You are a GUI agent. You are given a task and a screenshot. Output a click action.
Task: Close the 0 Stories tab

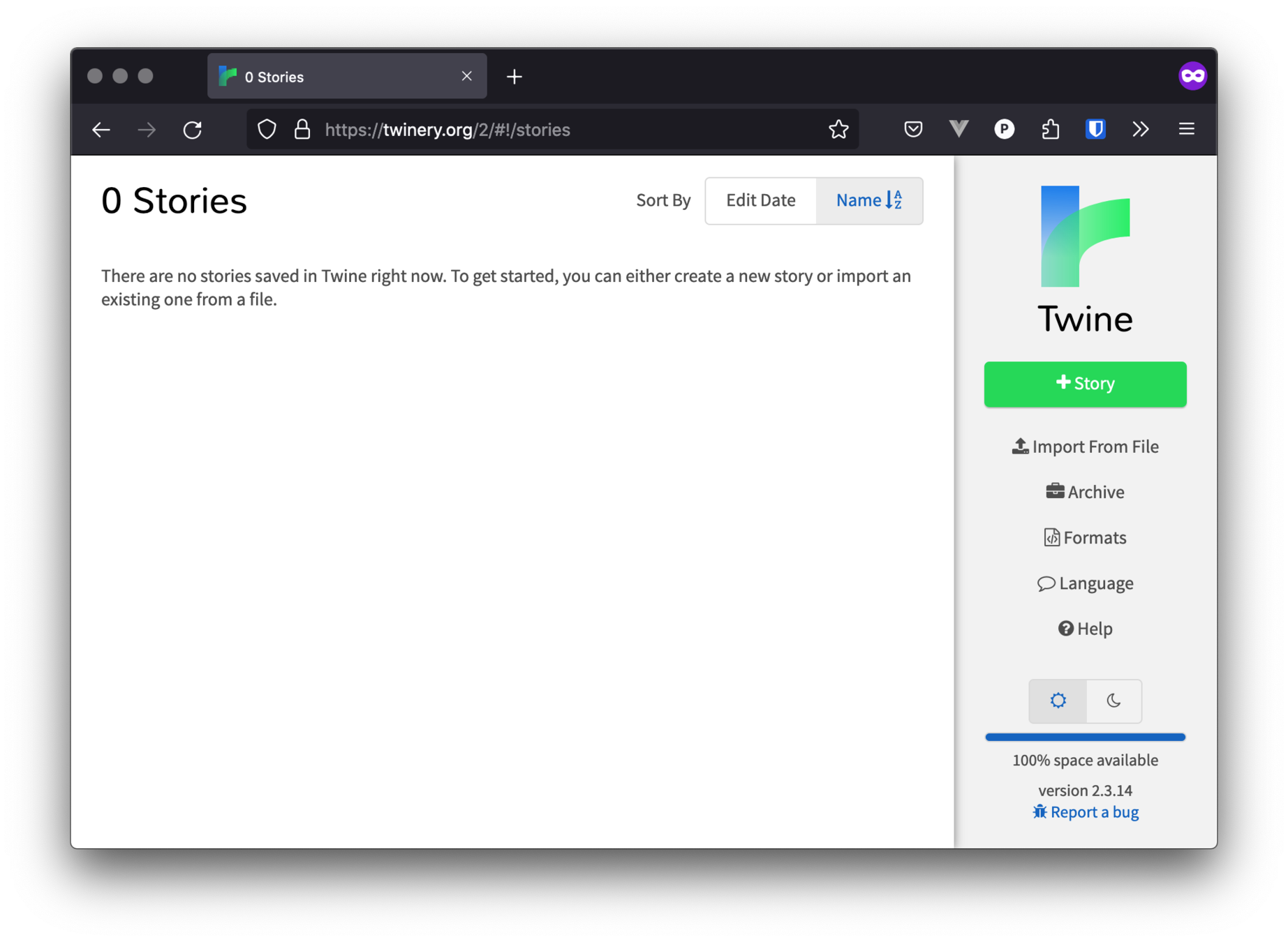click(x=467, y=76)
